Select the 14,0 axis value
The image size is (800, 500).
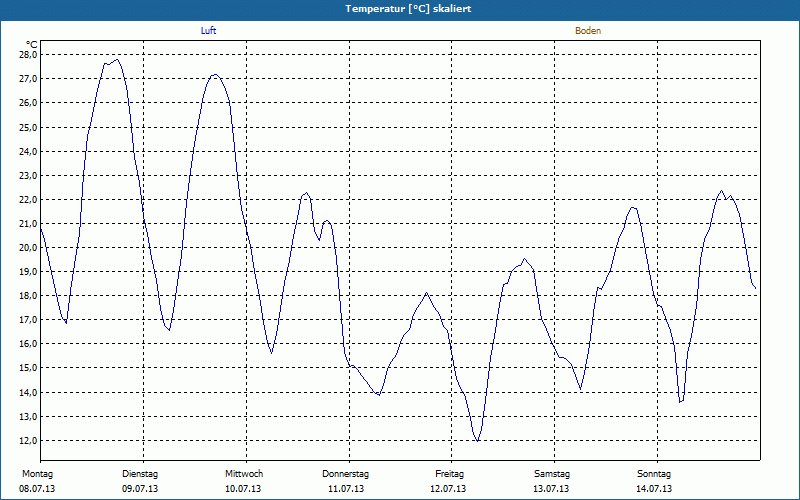pyautogui.click(x=28, y=392)
